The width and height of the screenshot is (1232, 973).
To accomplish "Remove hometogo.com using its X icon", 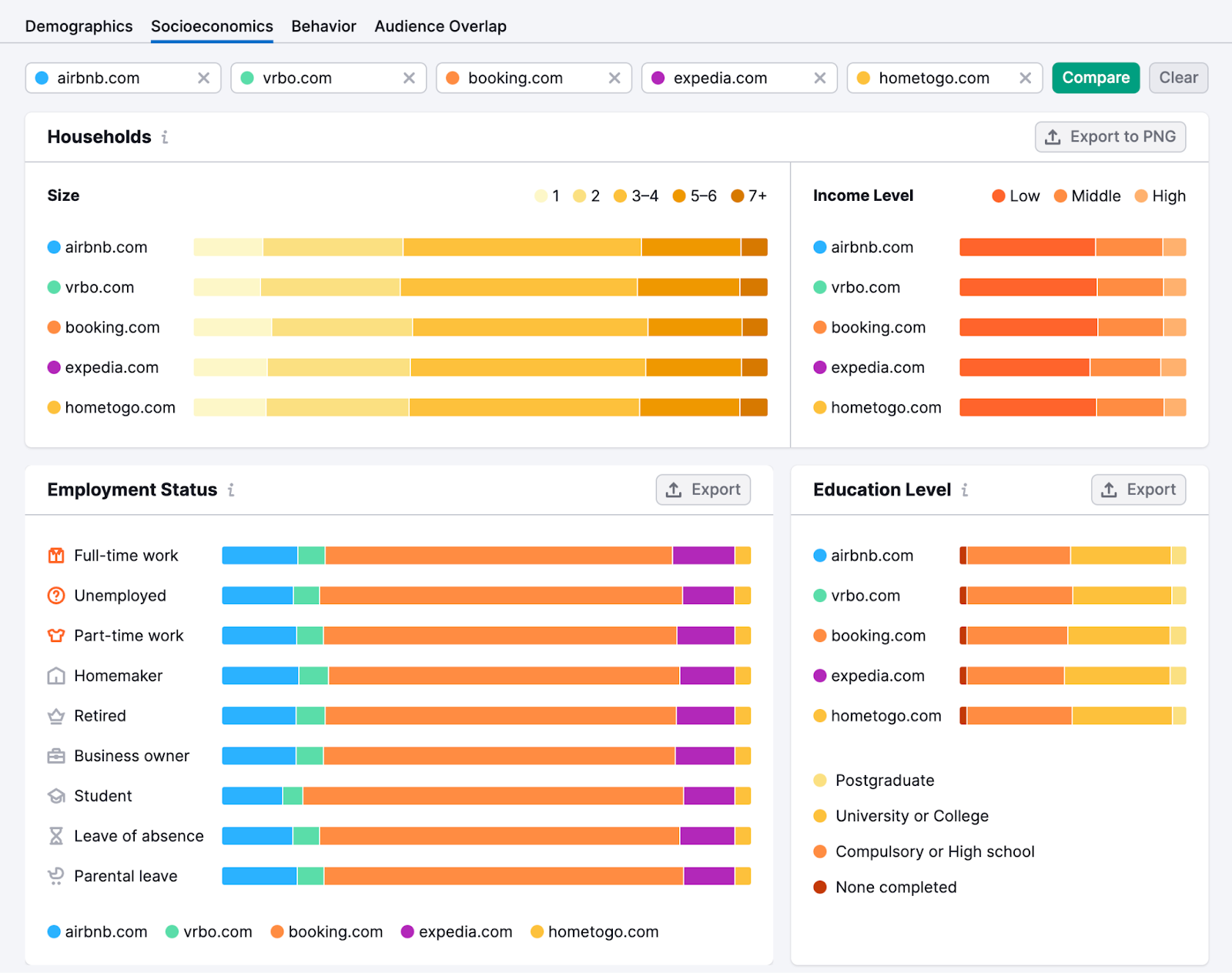I will point(1025,78).
